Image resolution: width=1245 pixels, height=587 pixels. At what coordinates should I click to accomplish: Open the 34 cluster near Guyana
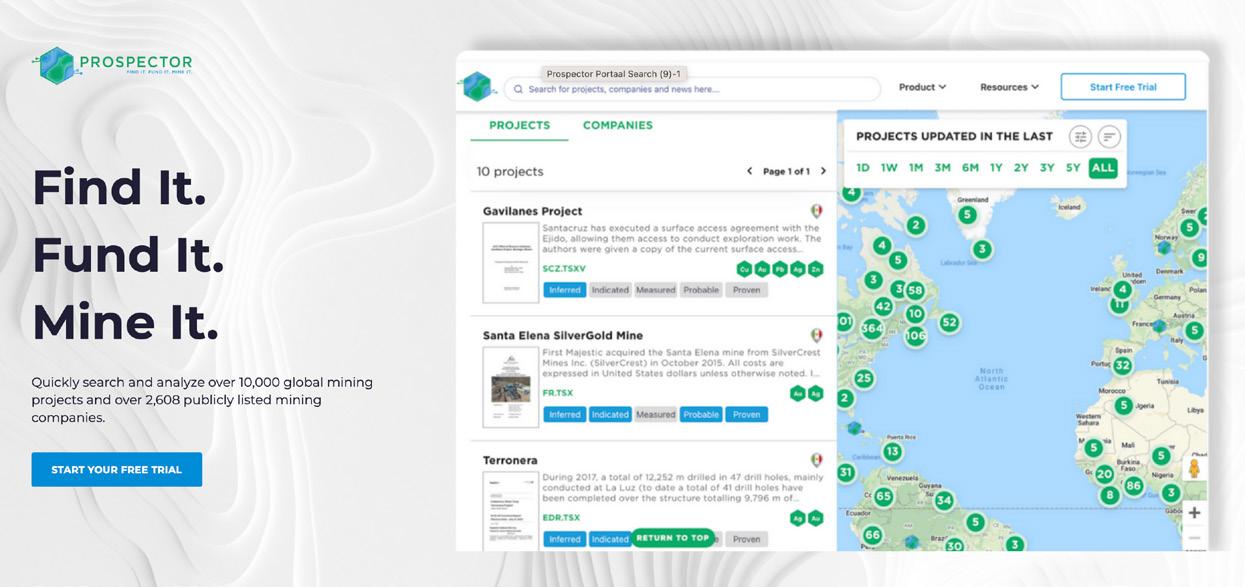pos(943,500)
